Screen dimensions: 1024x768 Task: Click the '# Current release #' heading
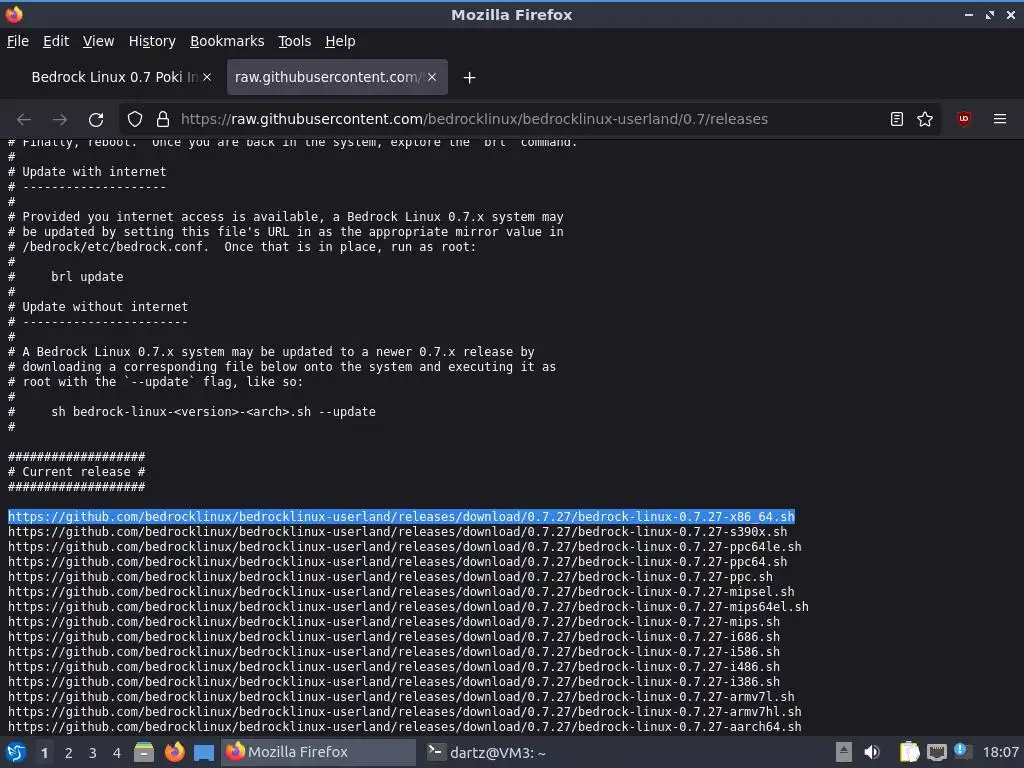(76, 472)
